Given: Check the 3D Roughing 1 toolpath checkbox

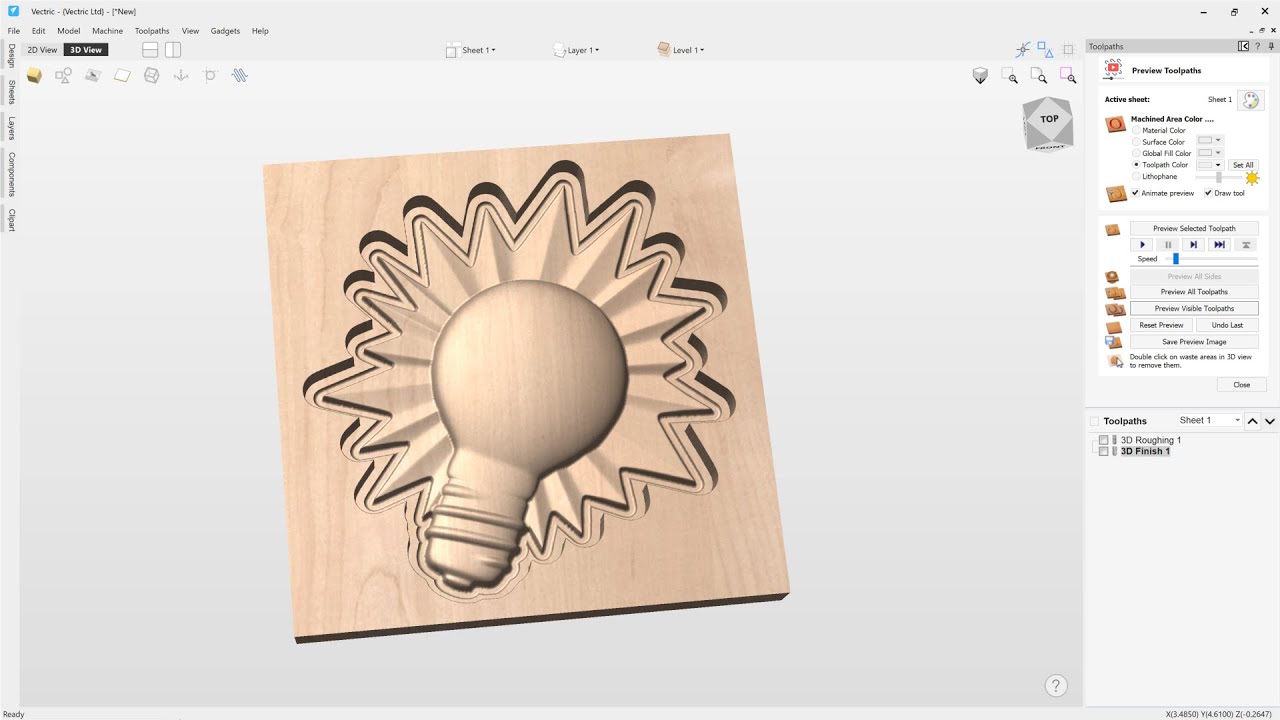Looking at the screenshot, I should tap(1104, 440).
